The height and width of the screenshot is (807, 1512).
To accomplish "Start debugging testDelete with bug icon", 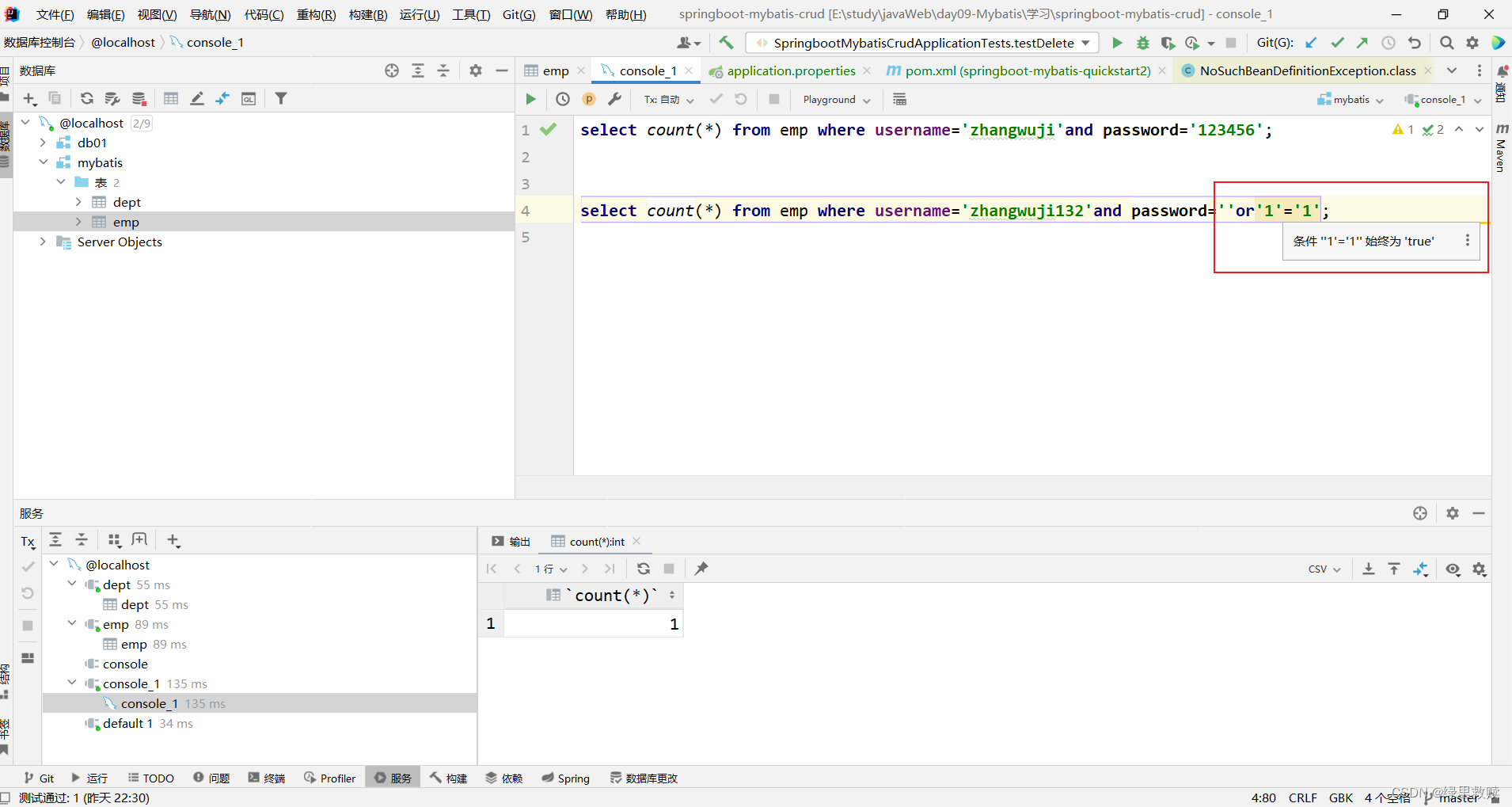I will (1142, 43).
